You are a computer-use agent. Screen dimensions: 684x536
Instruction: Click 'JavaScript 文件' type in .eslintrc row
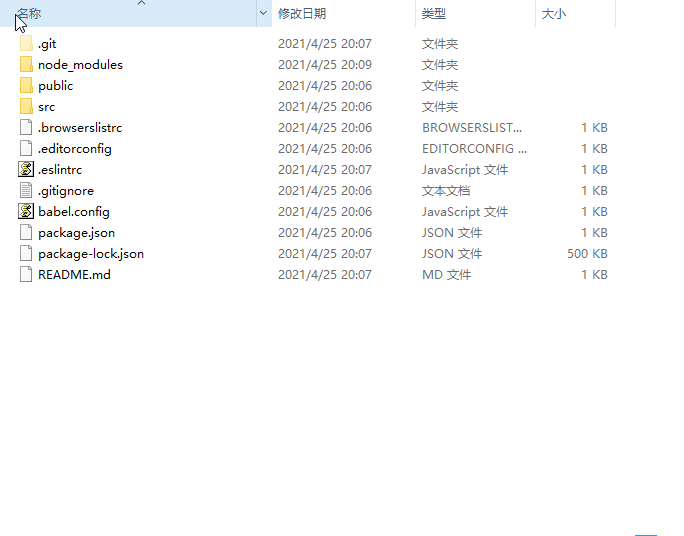tap(465, 170)
